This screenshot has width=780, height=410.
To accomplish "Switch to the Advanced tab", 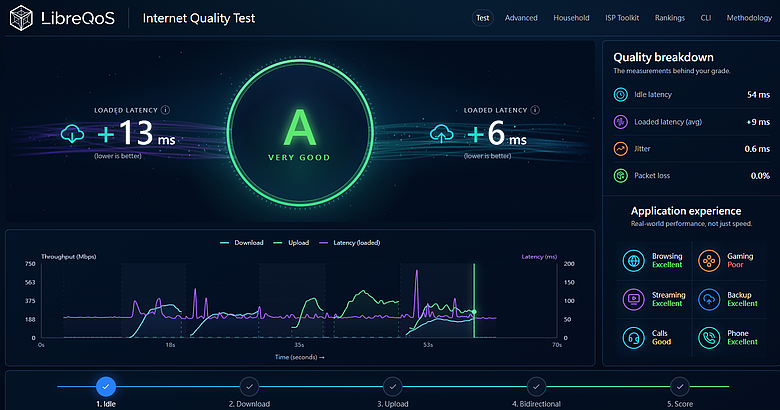I will pos(521,18).
